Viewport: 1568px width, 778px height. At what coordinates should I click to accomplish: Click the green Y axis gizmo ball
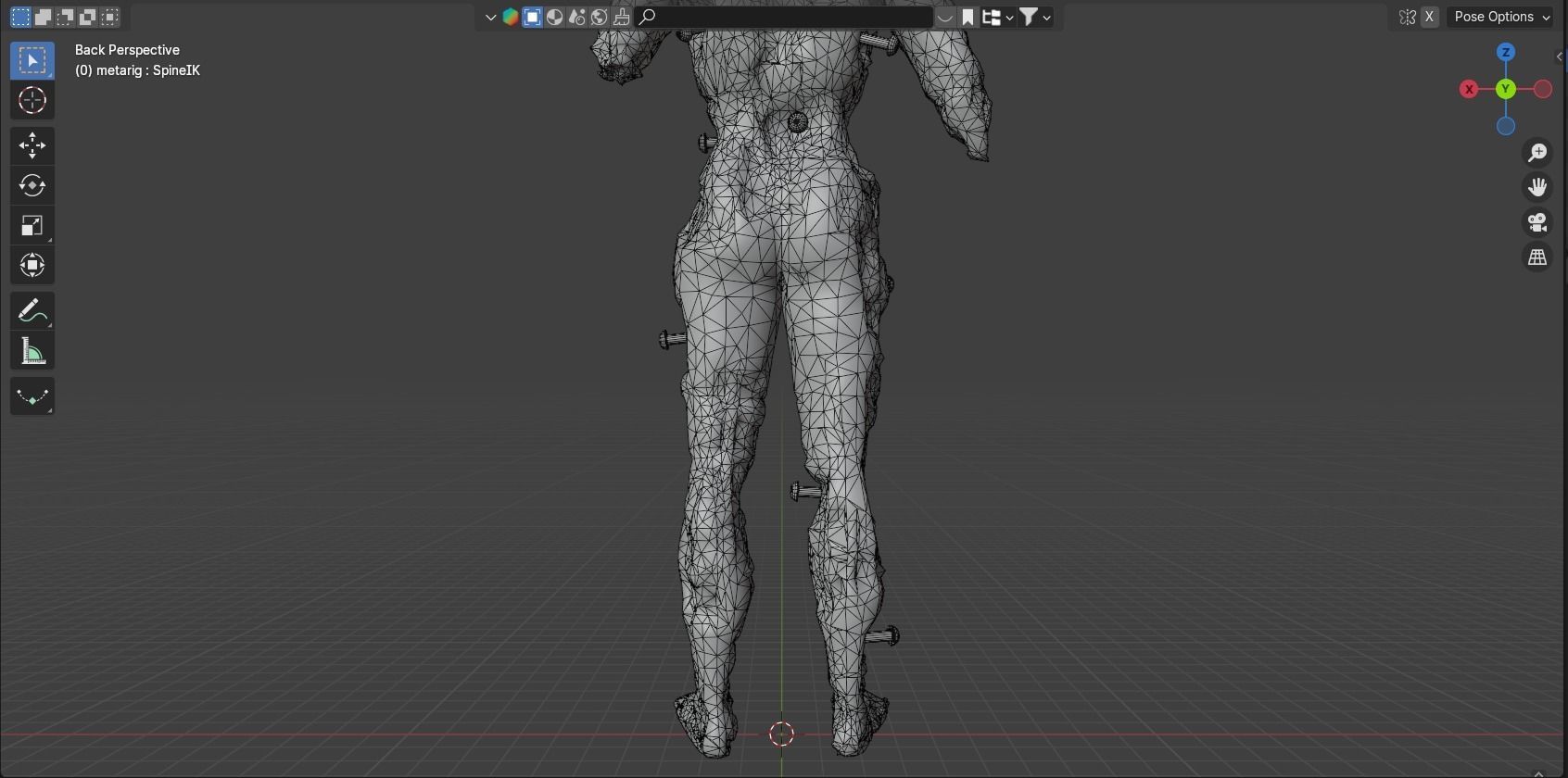pos(1506,89)
